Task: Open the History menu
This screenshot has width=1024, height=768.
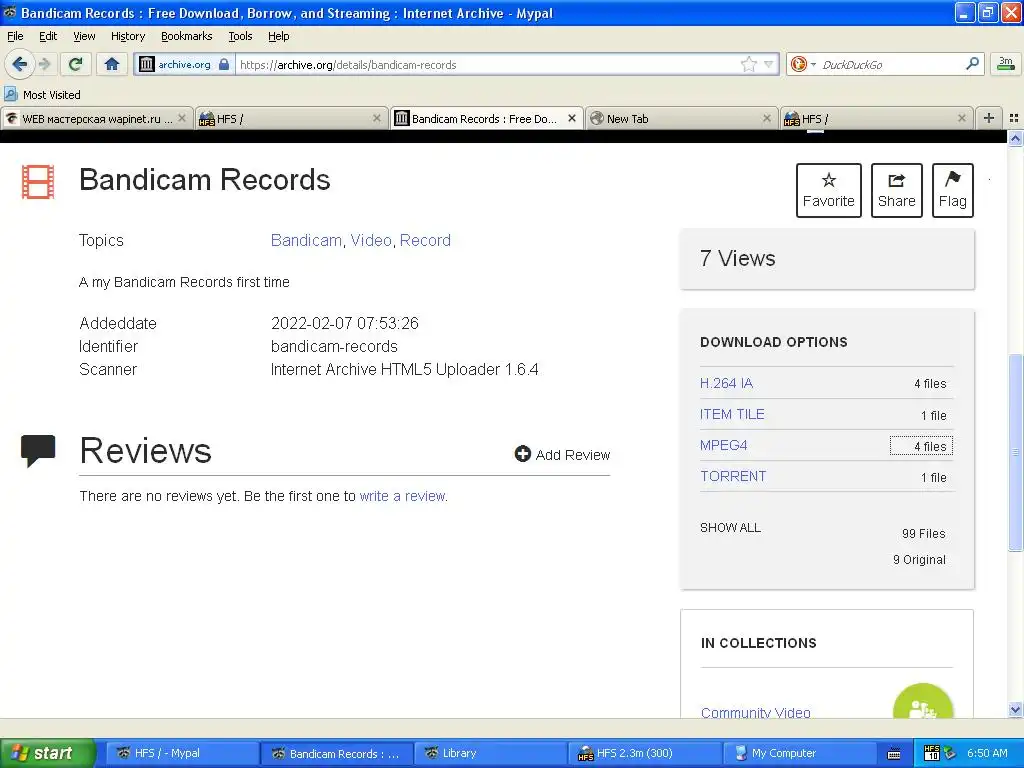Action: [x=127, y=37]
